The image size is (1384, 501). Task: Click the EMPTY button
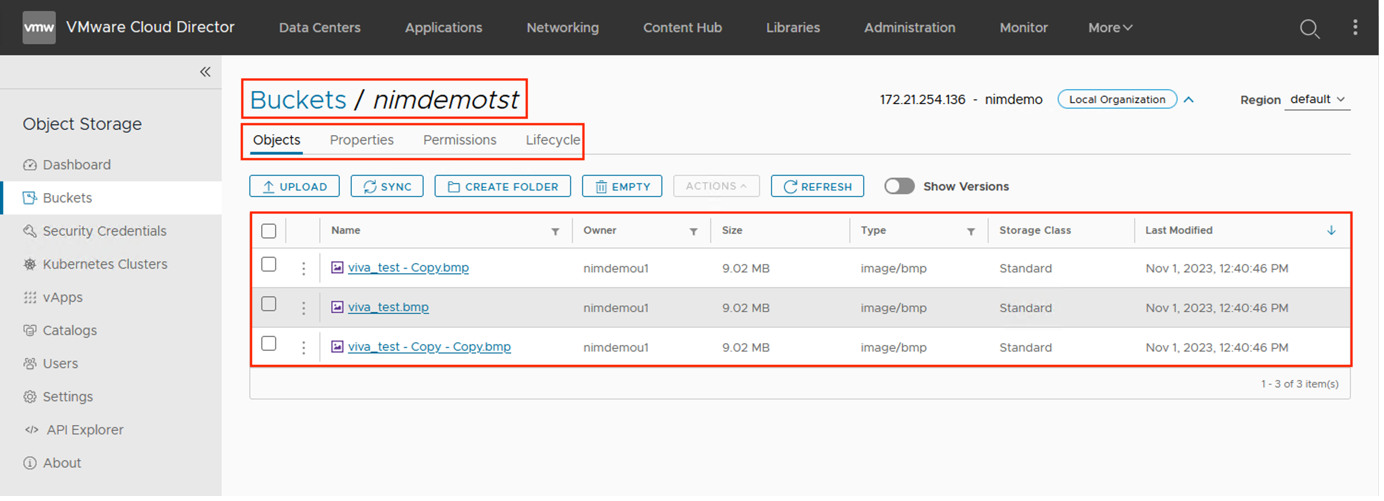[x=622, y=186]
